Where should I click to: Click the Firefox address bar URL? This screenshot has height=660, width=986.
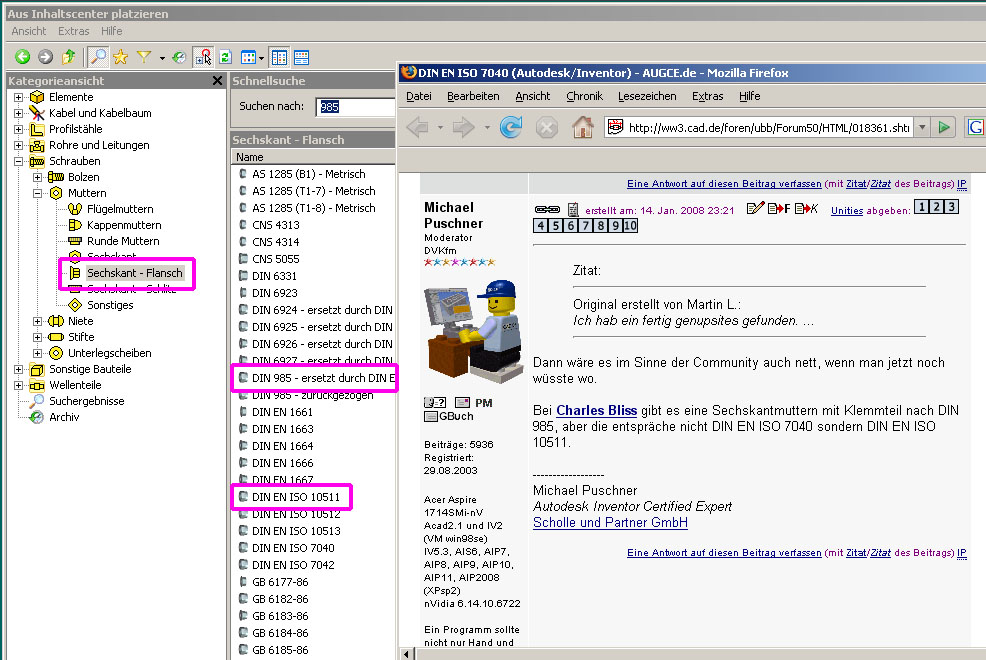tap(768, 128)
